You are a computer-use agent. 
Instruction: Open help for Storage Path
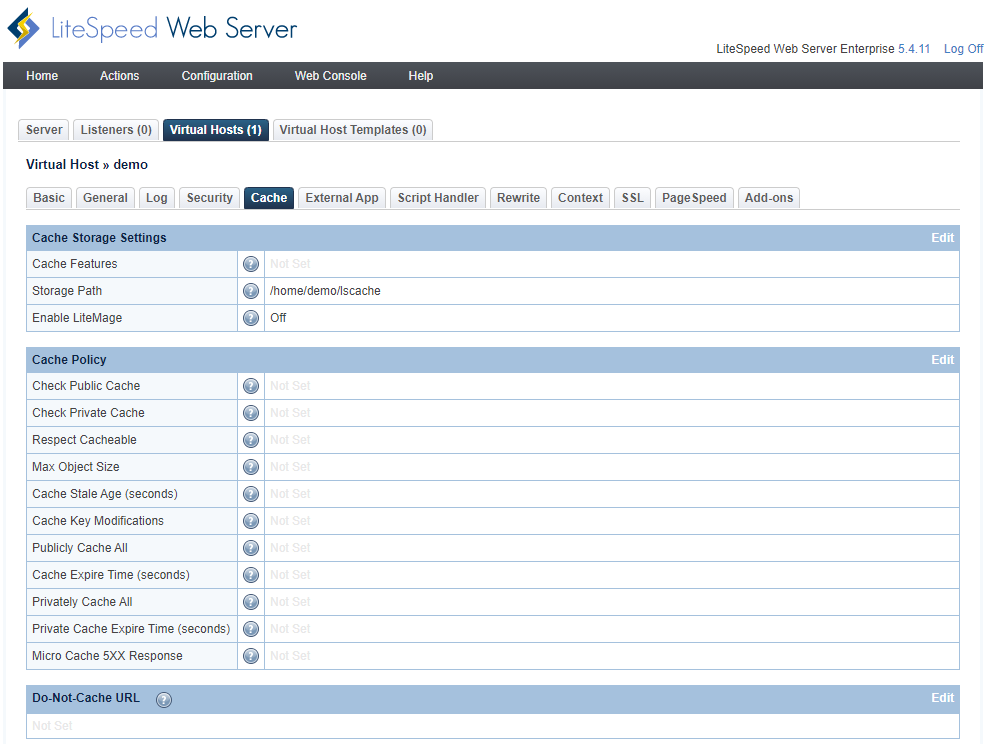(x=251, y=291)
